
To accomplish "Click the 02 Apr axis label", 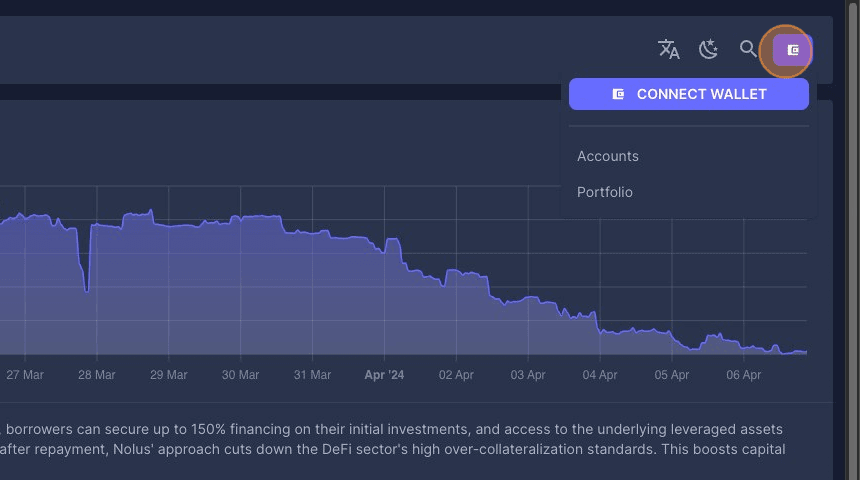I will pos(456,375).
